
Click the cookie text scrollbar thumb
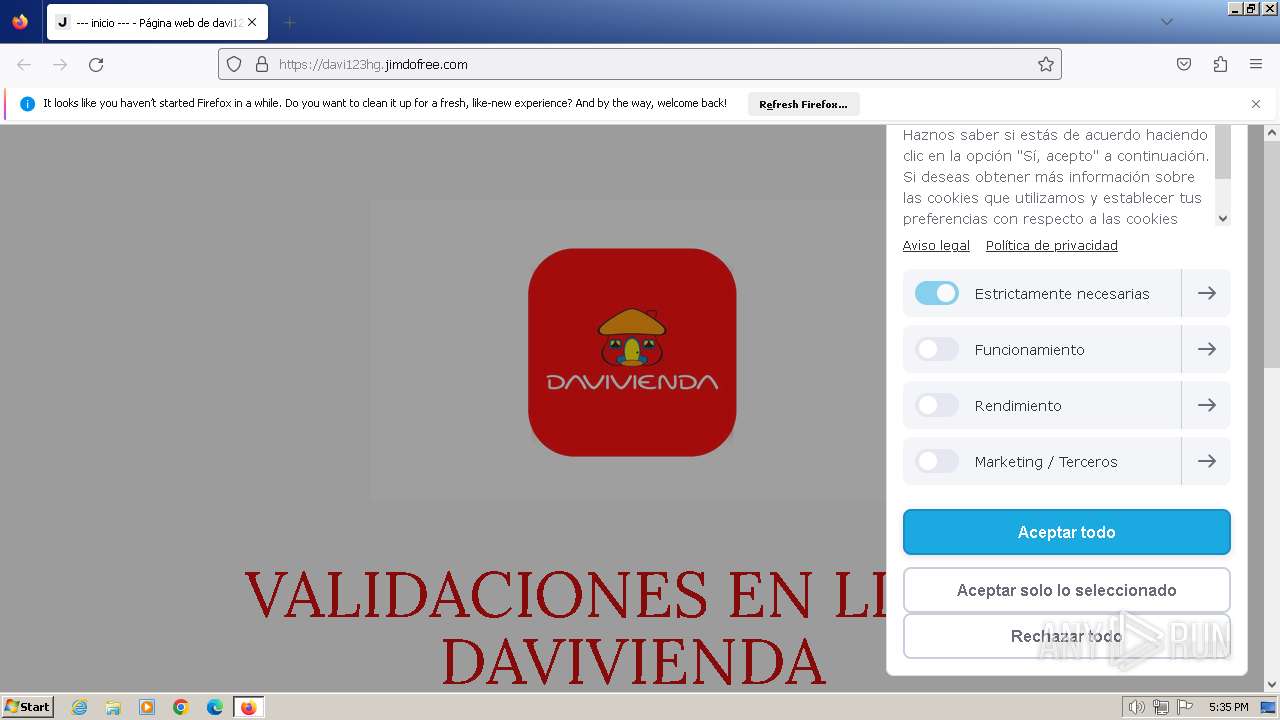pos(1223,152)
